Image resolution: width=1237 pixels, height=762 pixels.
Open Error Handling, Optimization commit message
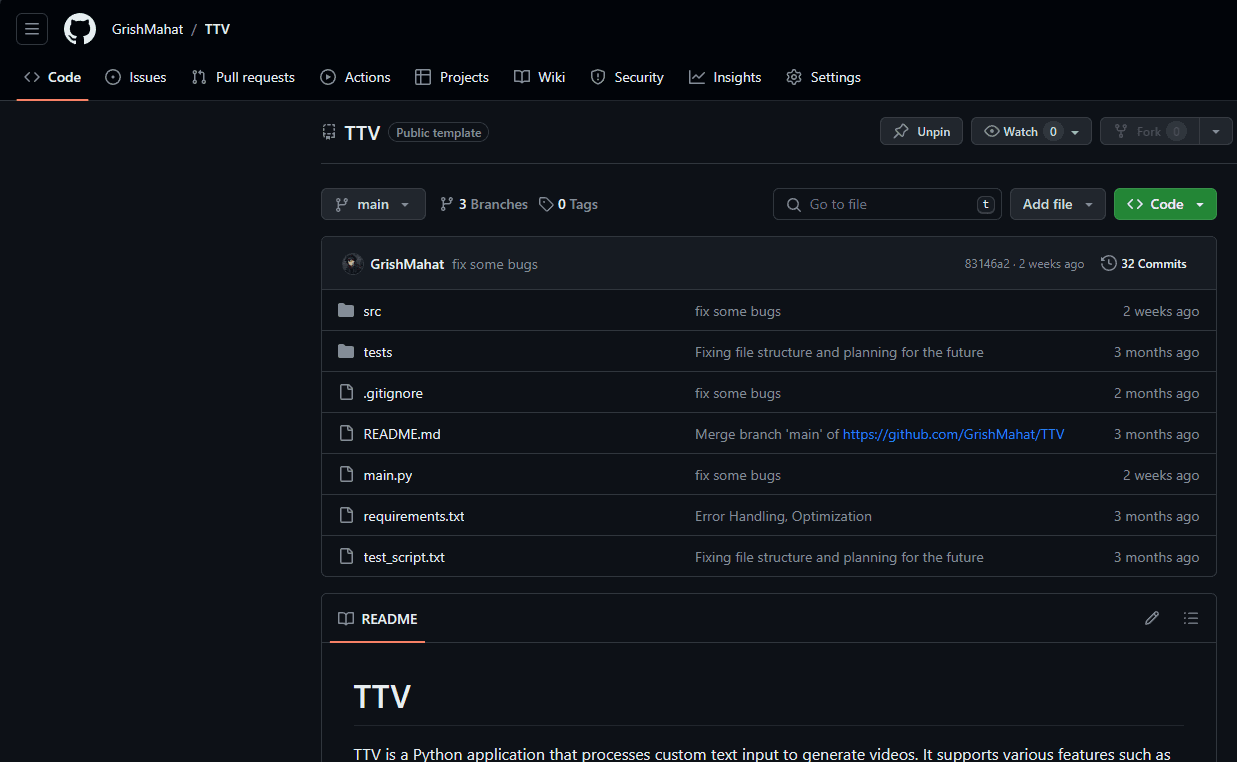pyautogui.click(x=783, y=516)
